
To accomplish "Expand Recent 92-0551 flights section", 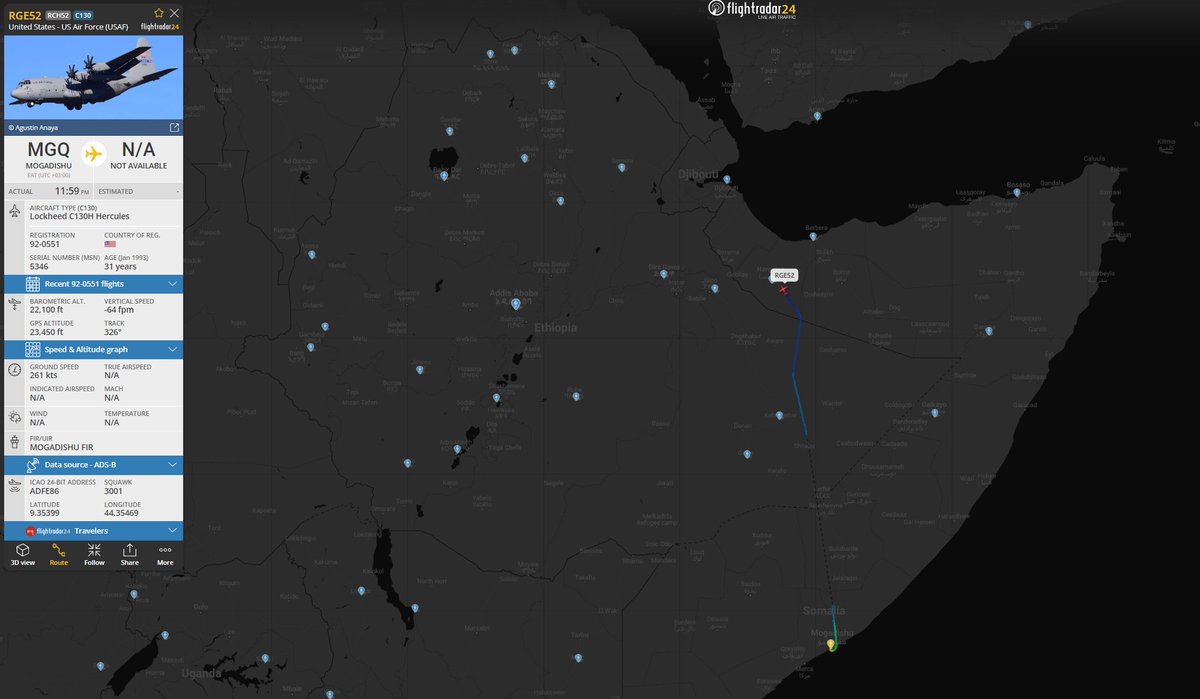I will (94, 285).
